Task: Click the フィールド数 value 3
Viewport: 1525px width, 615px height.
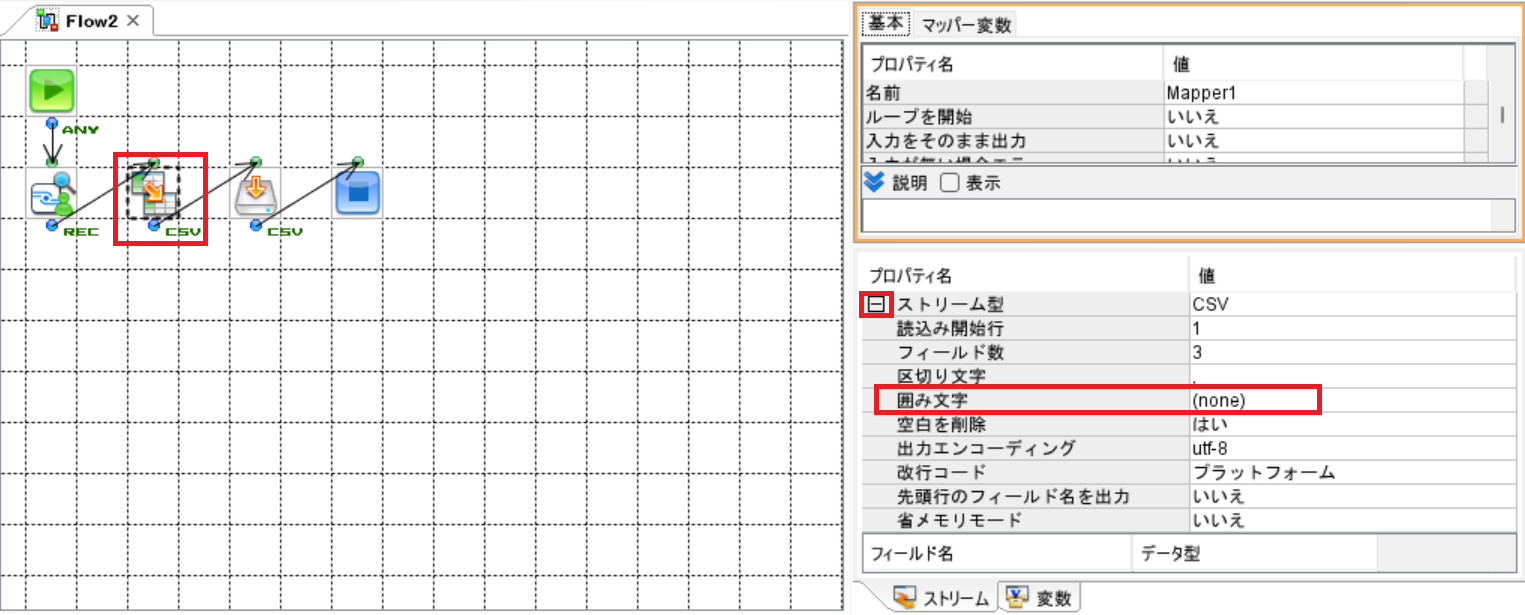Action: [x=1352, y=352]
